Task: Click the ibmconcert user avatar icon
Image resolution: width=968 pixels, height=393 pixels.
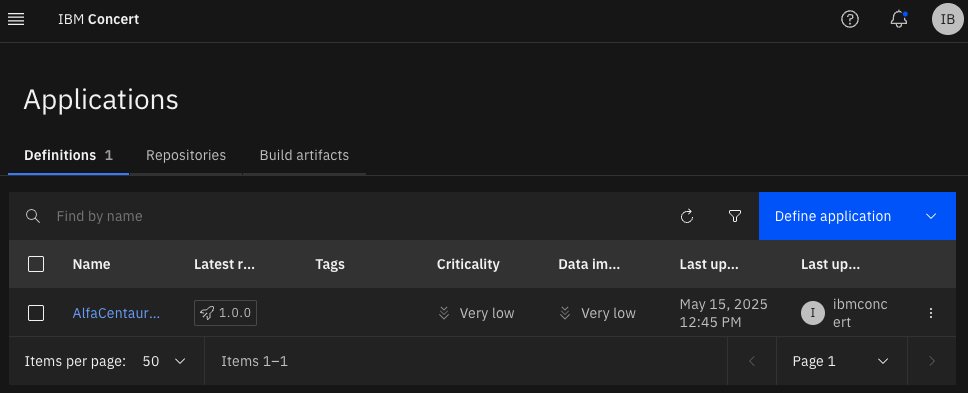Action: pyautogui.click(x=812, y=313)
